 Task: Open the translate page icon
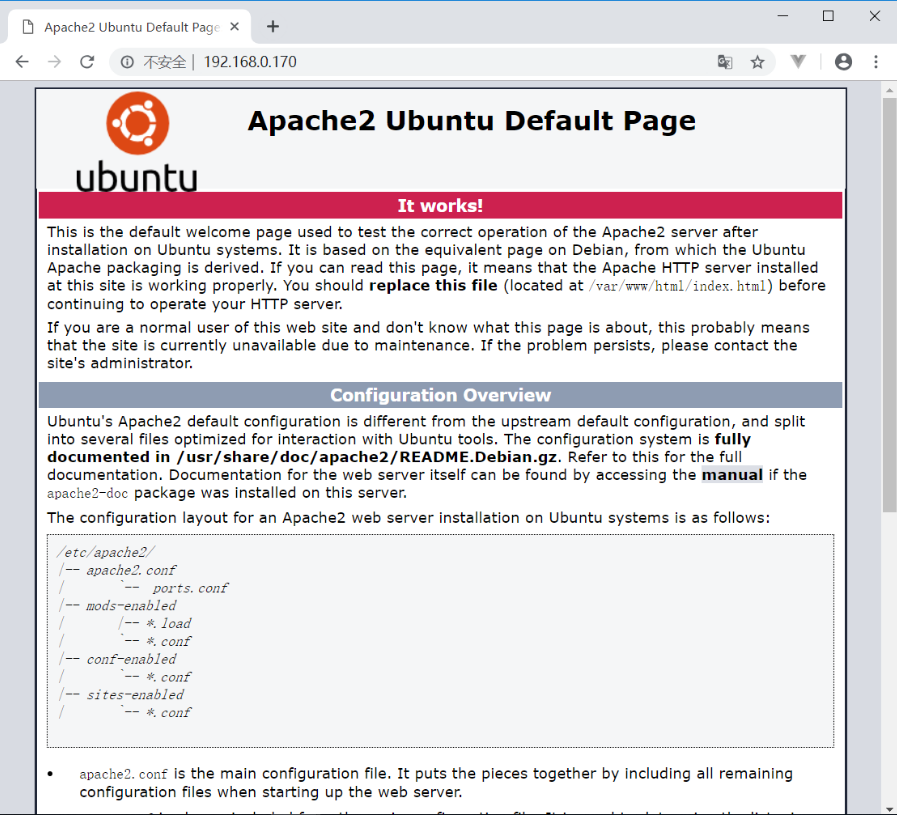(x=725, y=62)
